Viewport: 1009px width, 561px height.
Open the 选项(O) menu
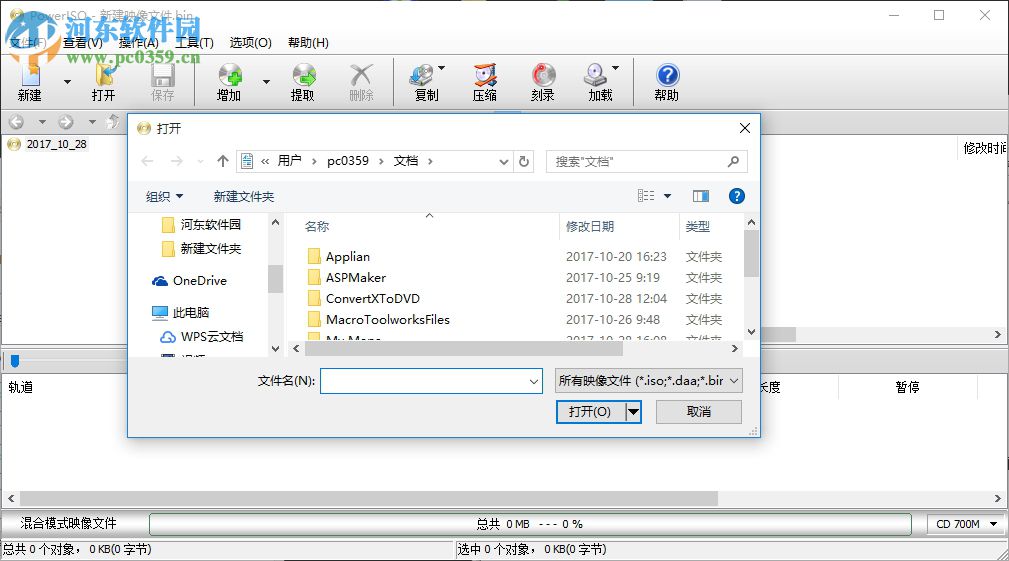click(250, 42)
